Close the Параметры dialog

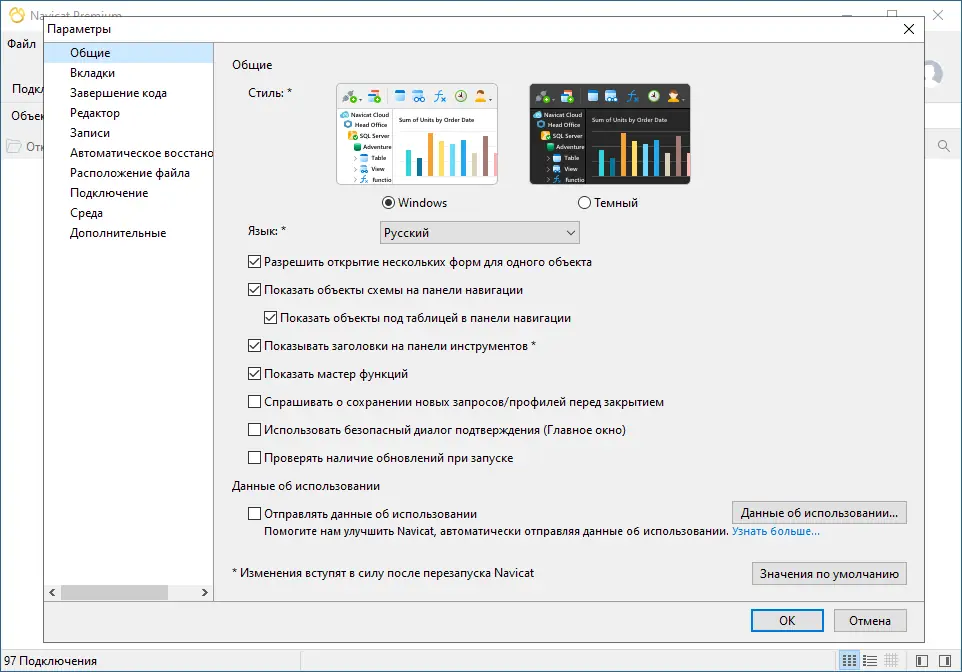(909, 29)
